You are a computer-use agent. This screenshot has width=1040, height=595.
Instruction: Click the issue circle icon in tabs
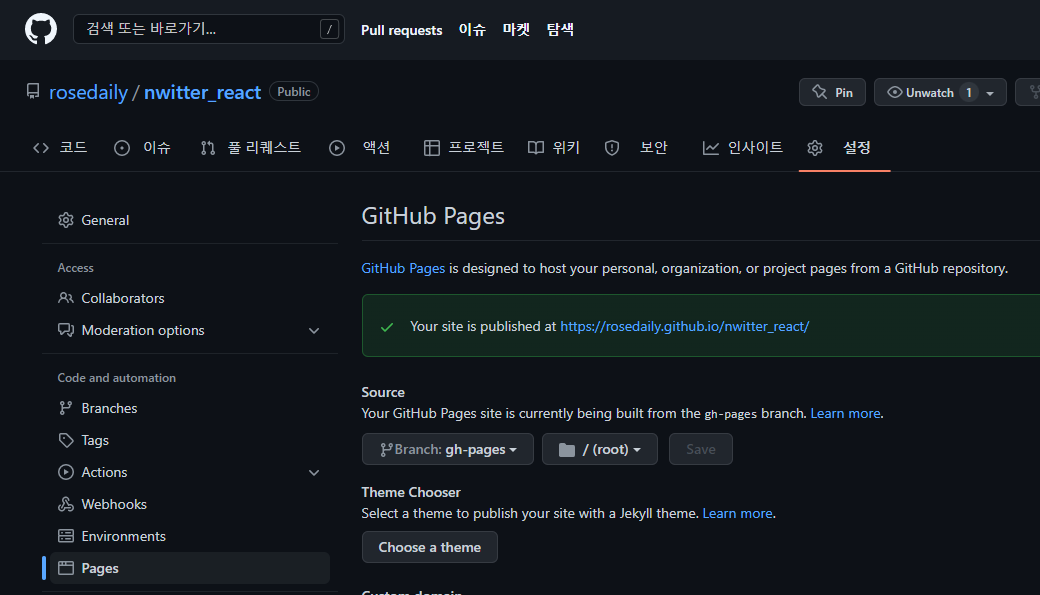(122, 148)
